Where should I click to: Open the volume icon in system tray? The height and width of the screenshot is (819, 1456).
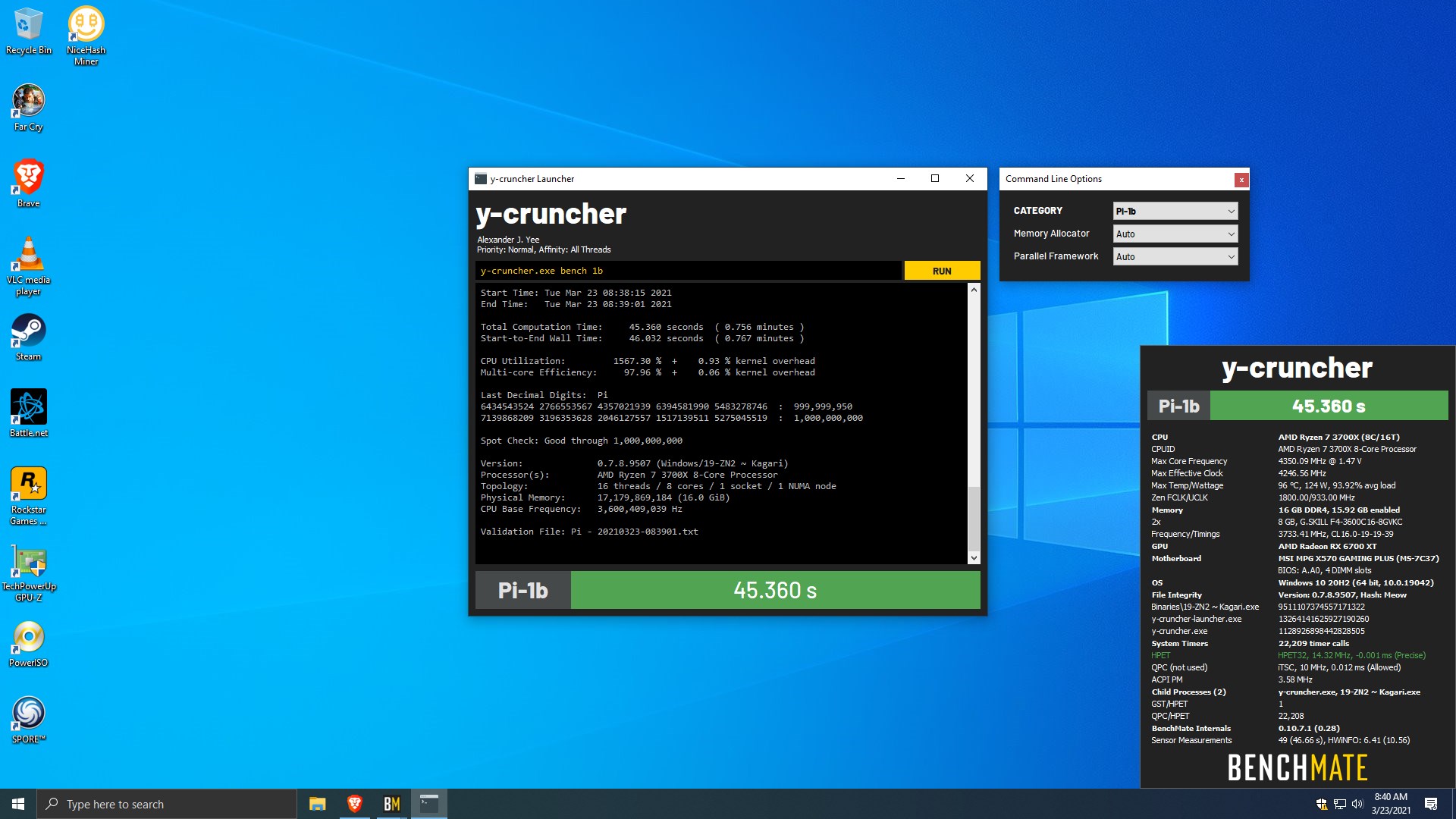coord(1357,804)
